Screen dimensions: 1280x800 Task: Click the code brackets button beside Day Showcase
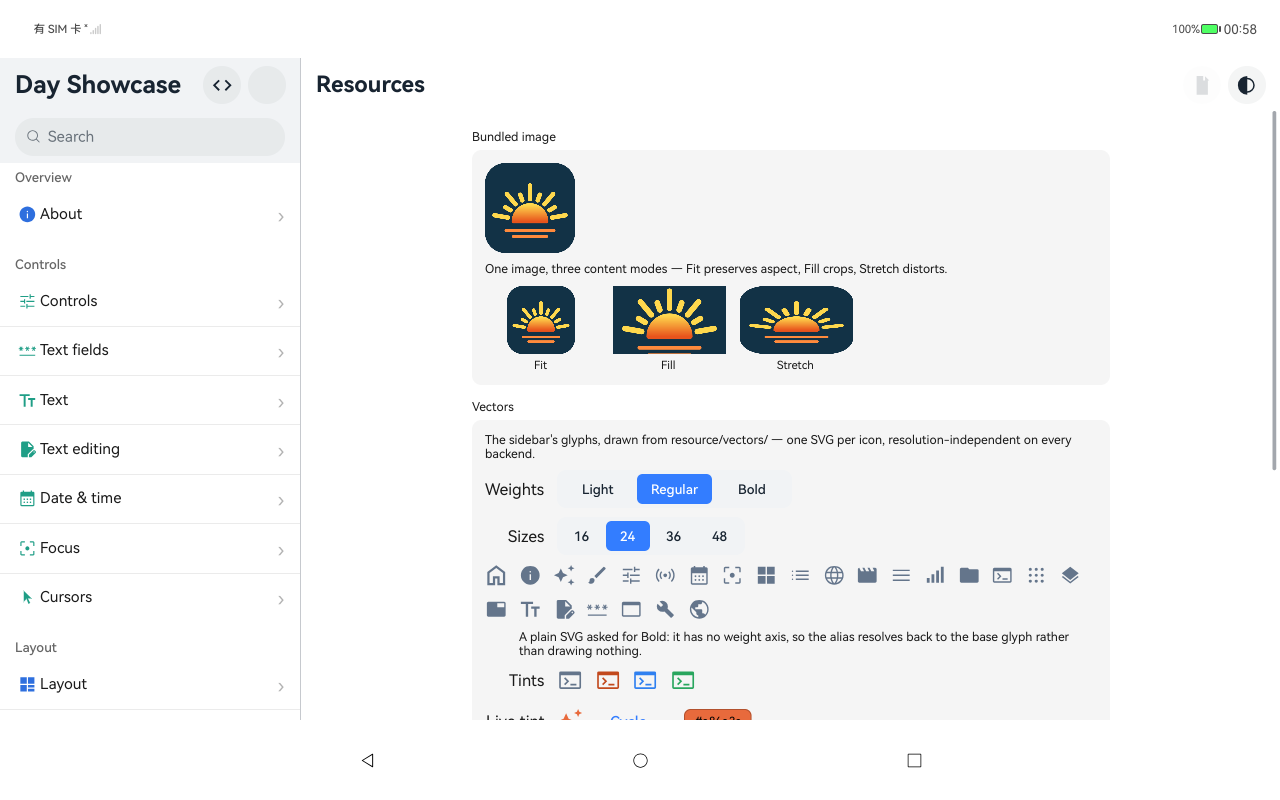tap(222, 85)
